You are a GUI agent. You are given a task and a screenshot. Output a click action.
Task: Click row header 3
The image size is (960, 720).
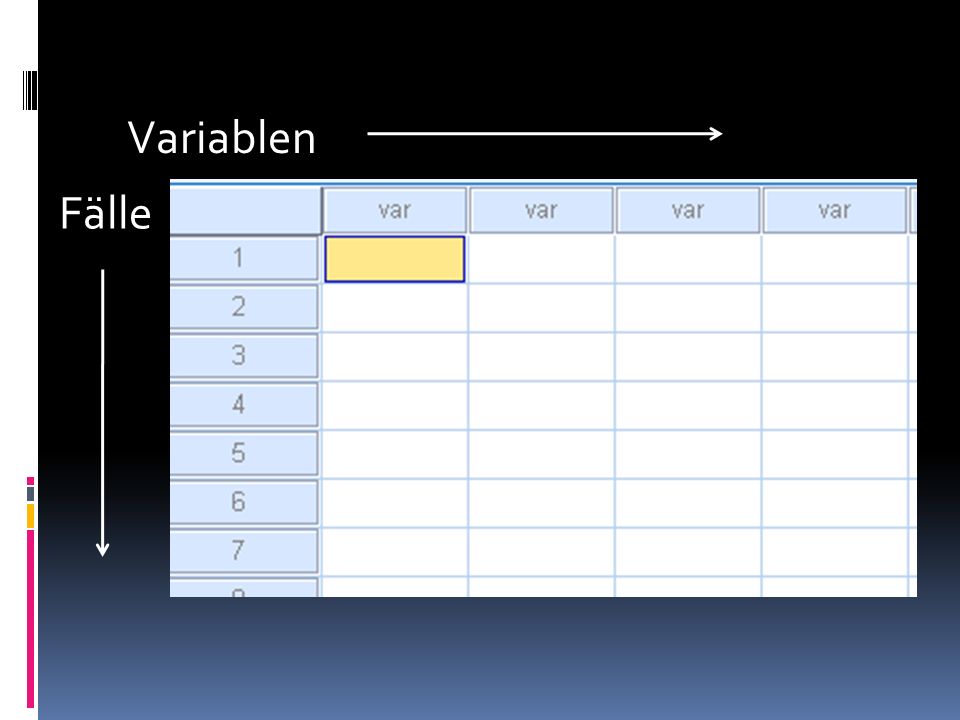(x=244, y=356)
